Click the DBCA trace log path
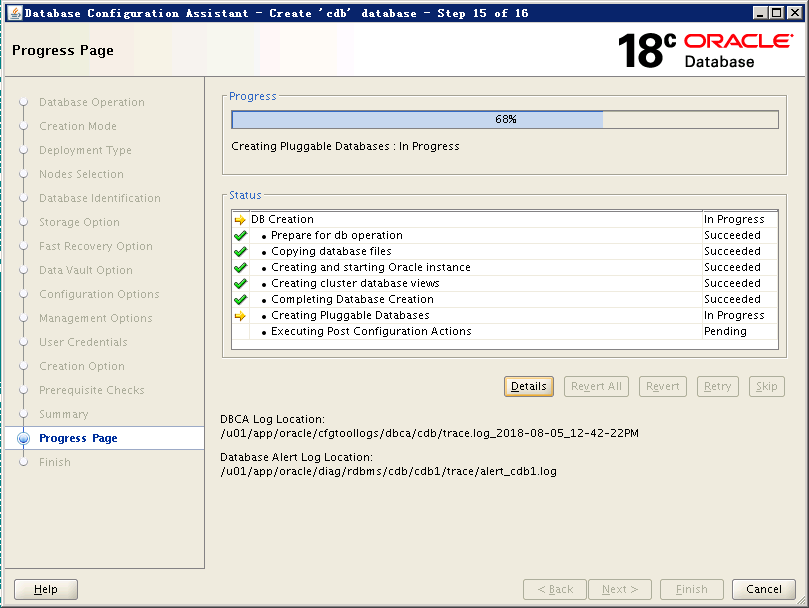Image resolution: width=809 pixels, height=608 pixels. 429,434
